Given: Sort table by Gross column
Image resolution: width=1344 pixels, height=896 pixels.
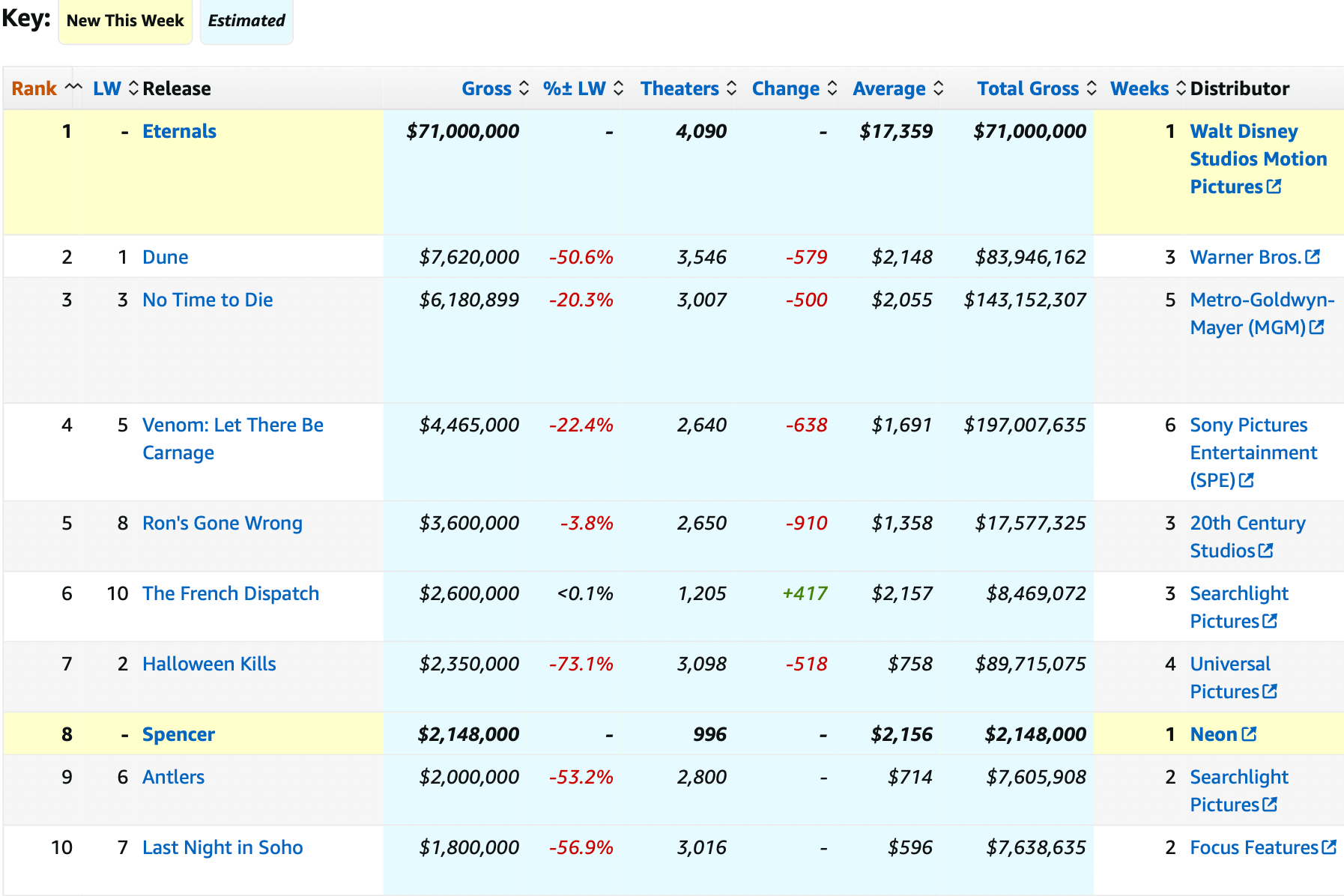Looking at the screenshot, I should pos(494,88).
